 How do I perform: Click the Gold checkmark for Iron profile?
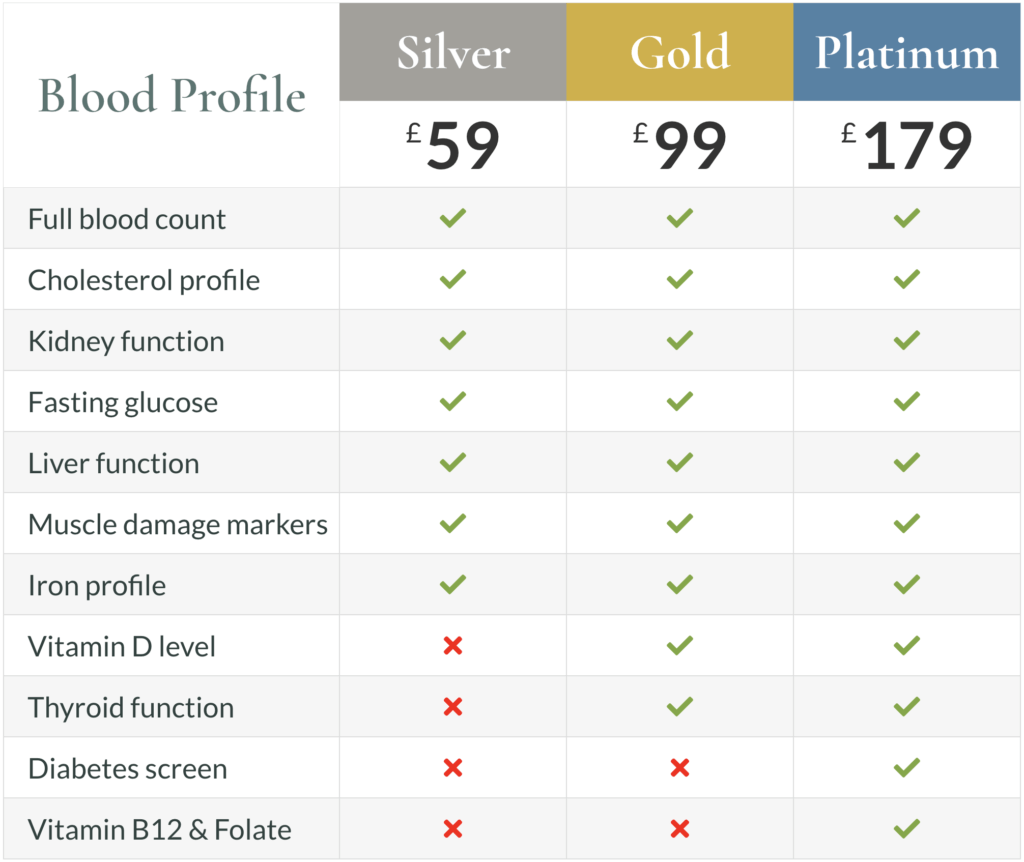coord(680,584)
